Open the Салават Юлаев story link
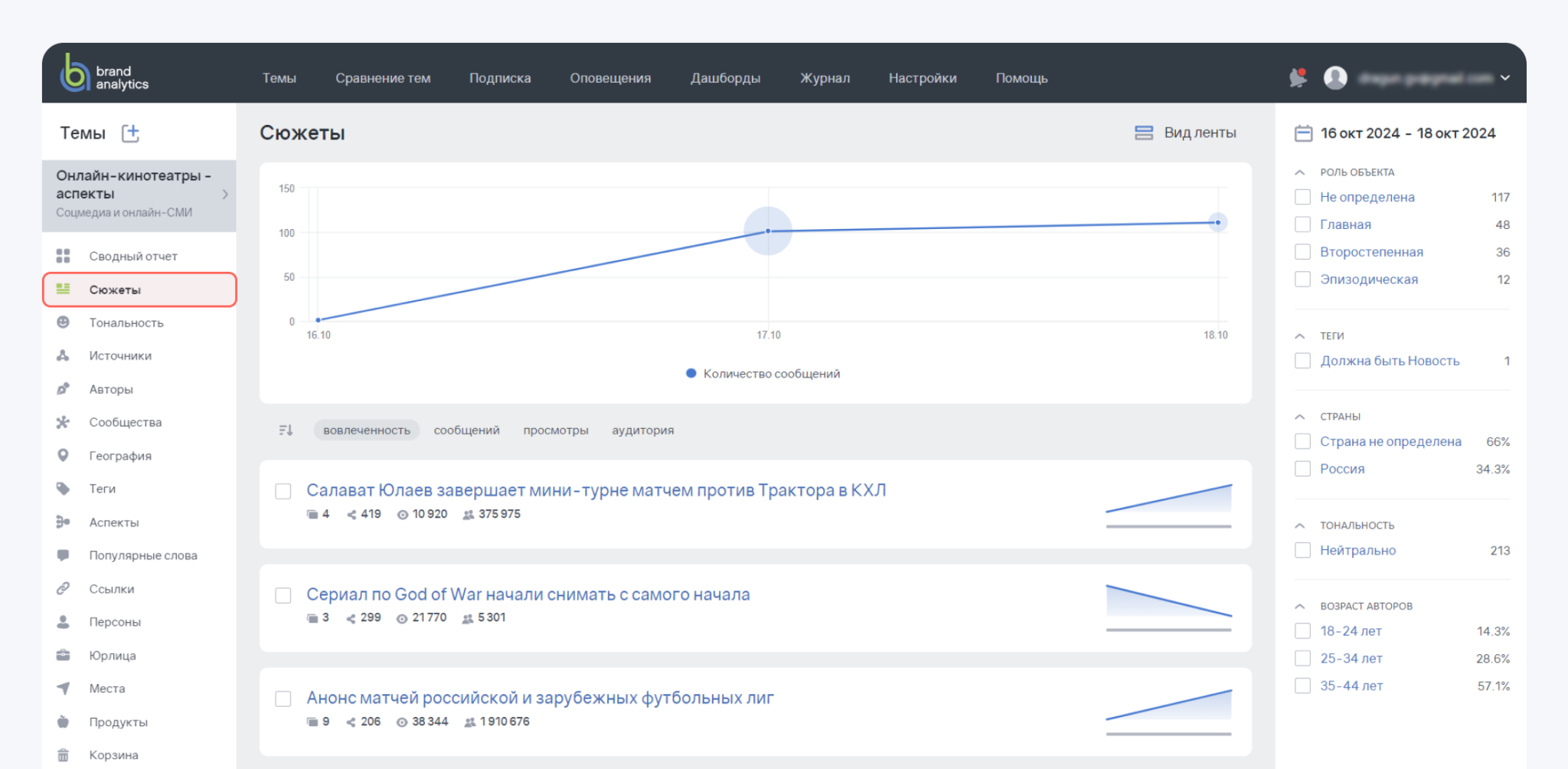 [596, 490]
